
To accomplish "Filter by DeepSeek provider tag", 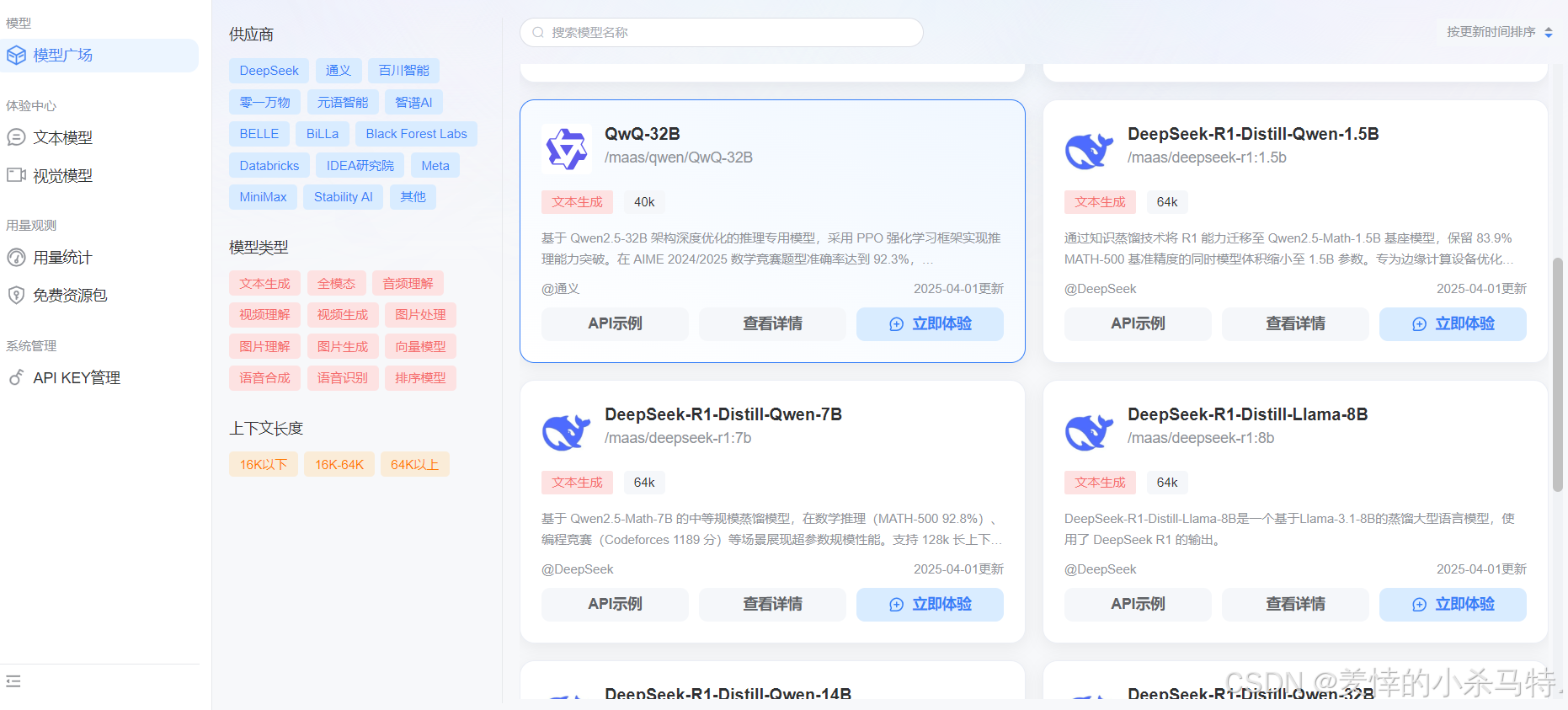I will click(269, 71).
